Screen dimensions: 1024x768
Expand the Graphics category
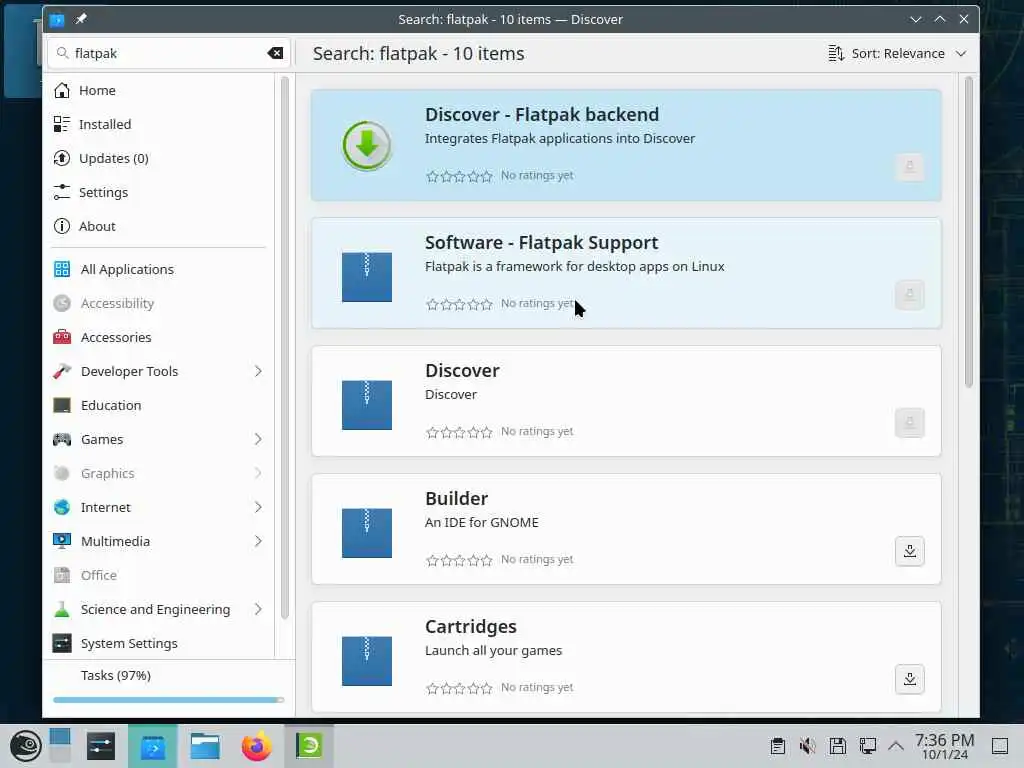point(258,473)
